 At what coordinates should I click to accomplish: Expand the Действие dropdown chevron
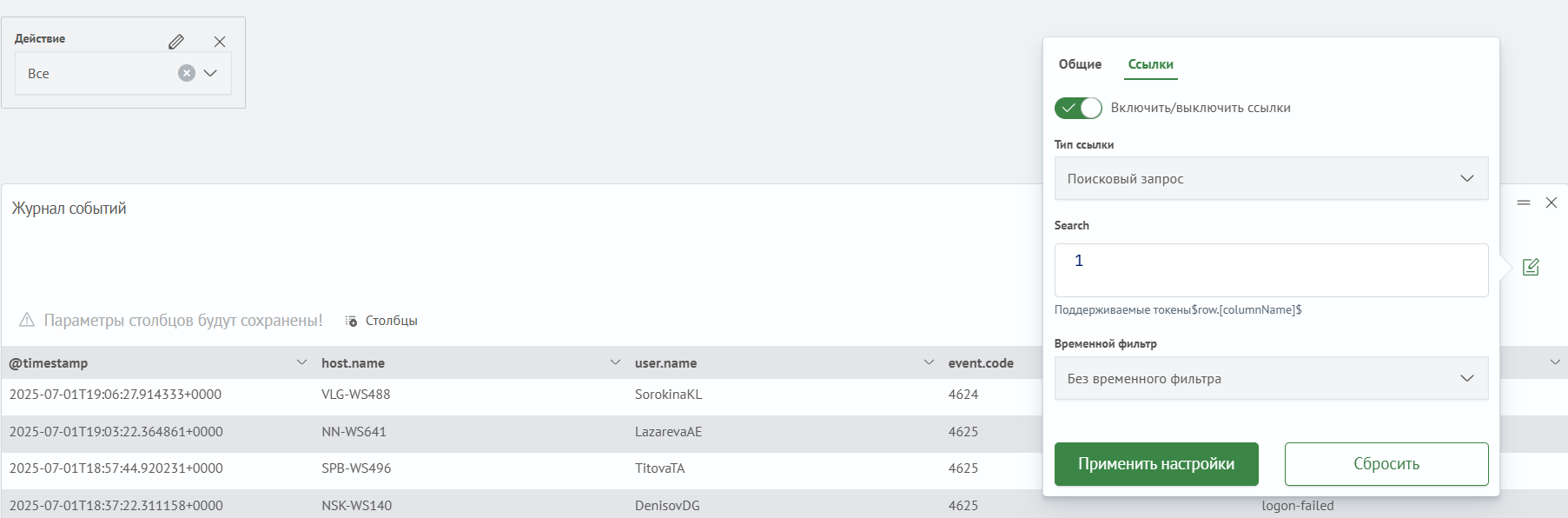coord(210,73)
